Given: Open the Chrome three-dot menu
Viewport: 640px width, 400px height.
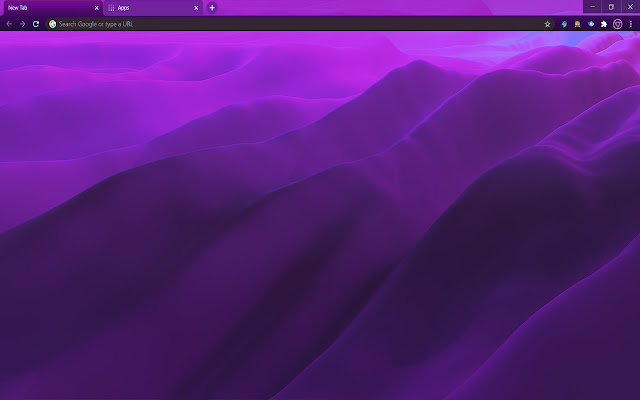Looking at the screenshot, I should (x=631, y=23).
